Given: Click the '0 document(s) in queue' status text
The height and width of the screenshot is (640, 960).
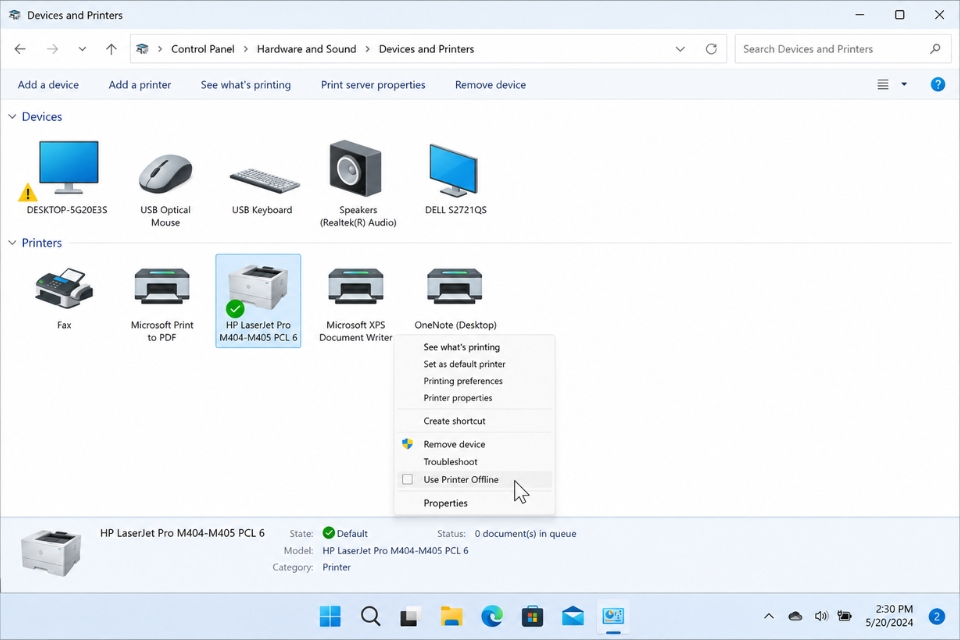Looking at the screenshot, I should [525, 533].
